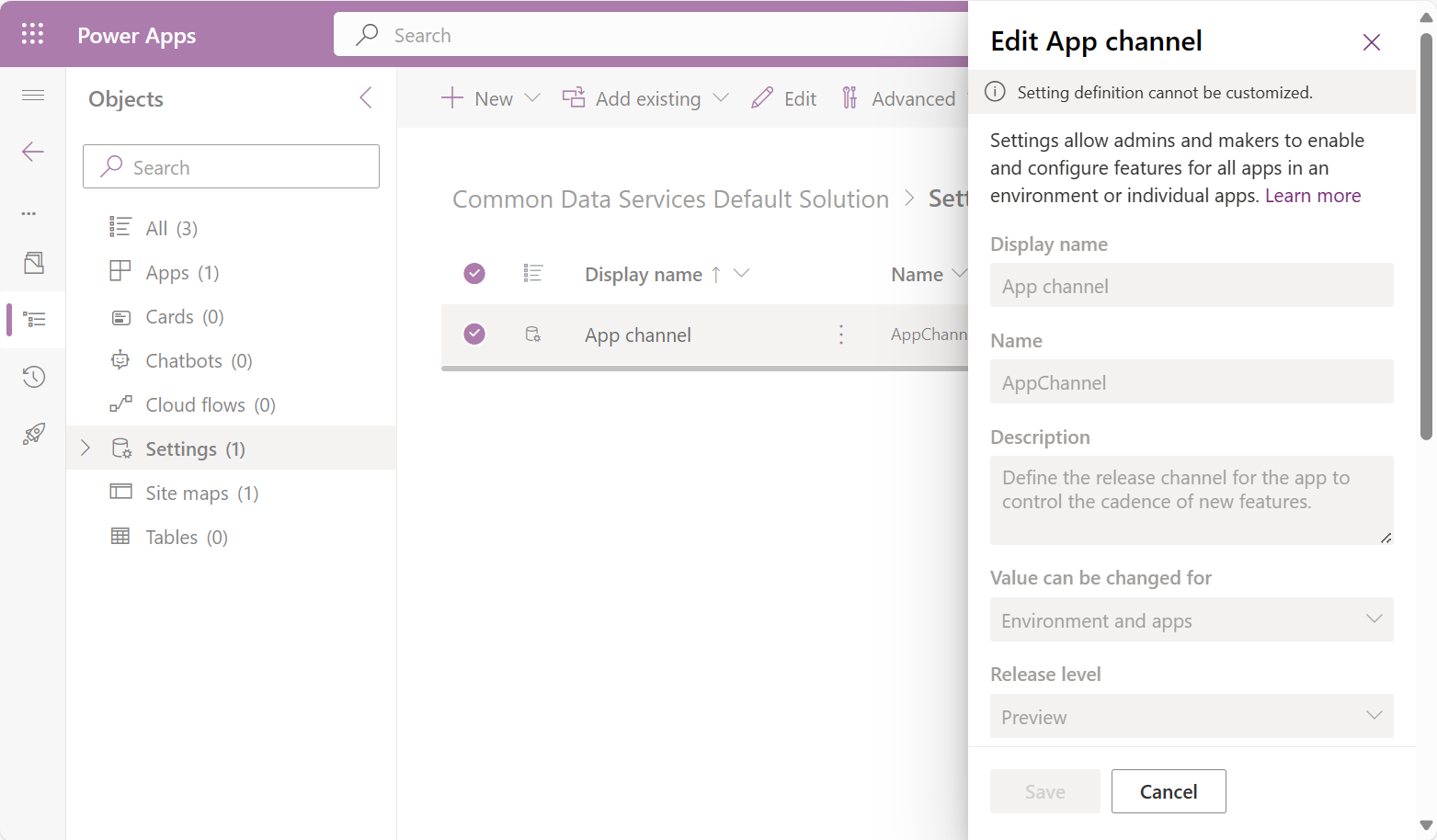Open row commands ellipsis for App channel

[x=840, y=335]
